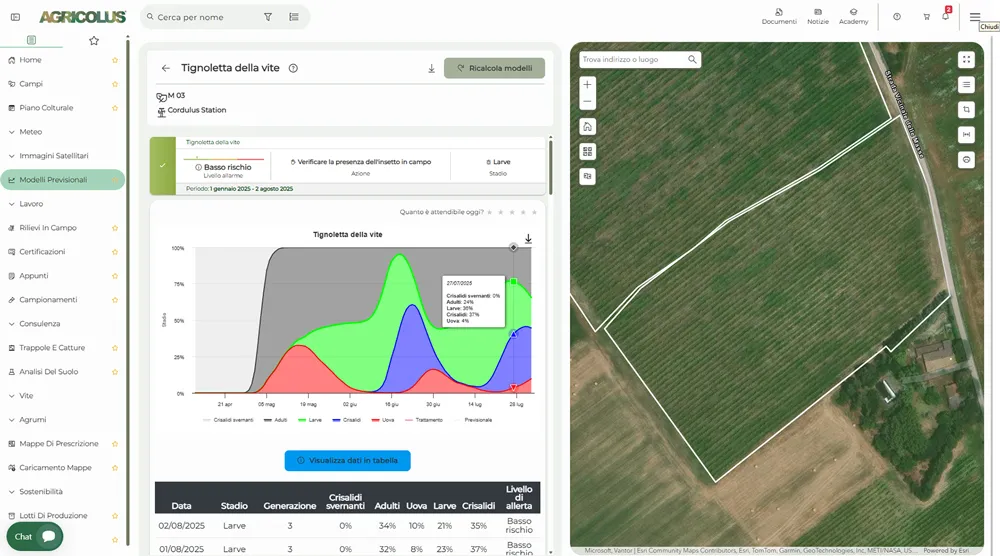This screenshot has width=1000, height=556.
Task: Click the map home extent icon
Action: [587, 127]
